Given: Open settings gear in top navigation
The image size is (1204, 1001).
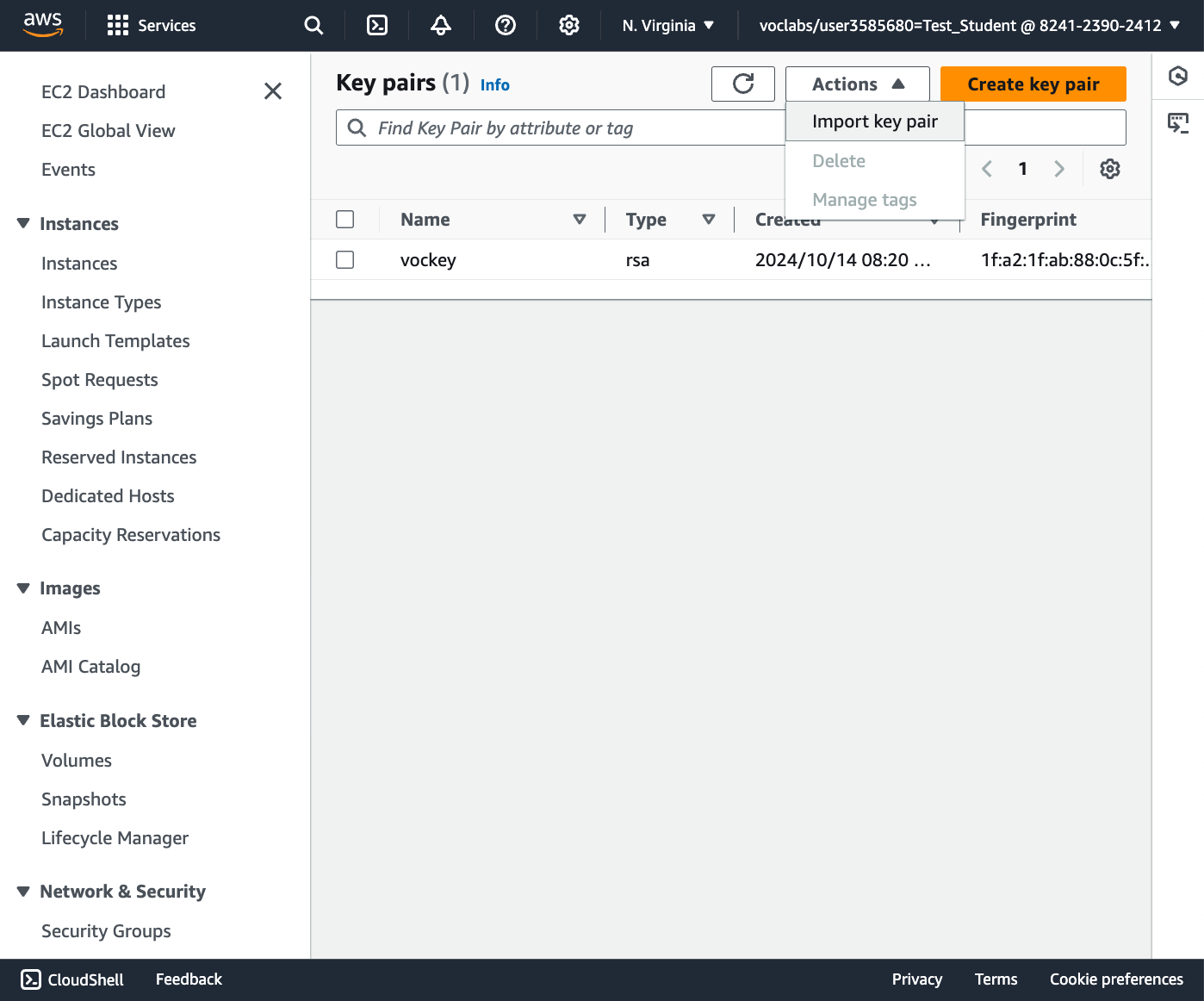Looking at the screenshot, I should tap(569, 26).
